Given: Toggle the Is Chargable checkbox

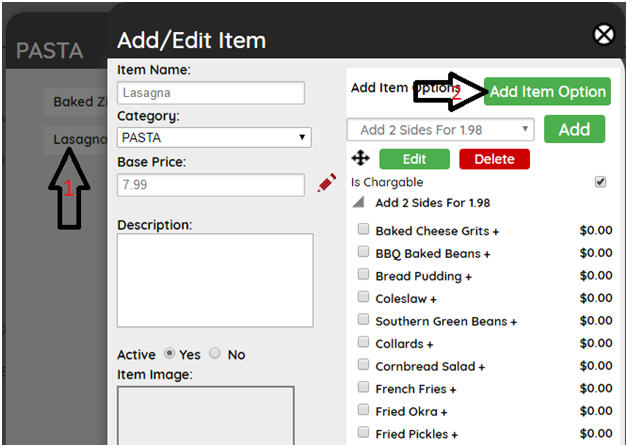Looking at the screenshot, I should click(x=600, y=182).
